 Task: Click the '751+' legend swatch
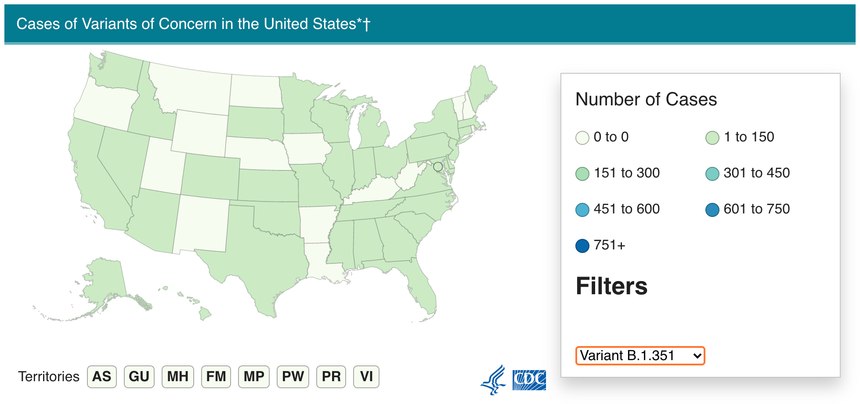coord(582,246)
